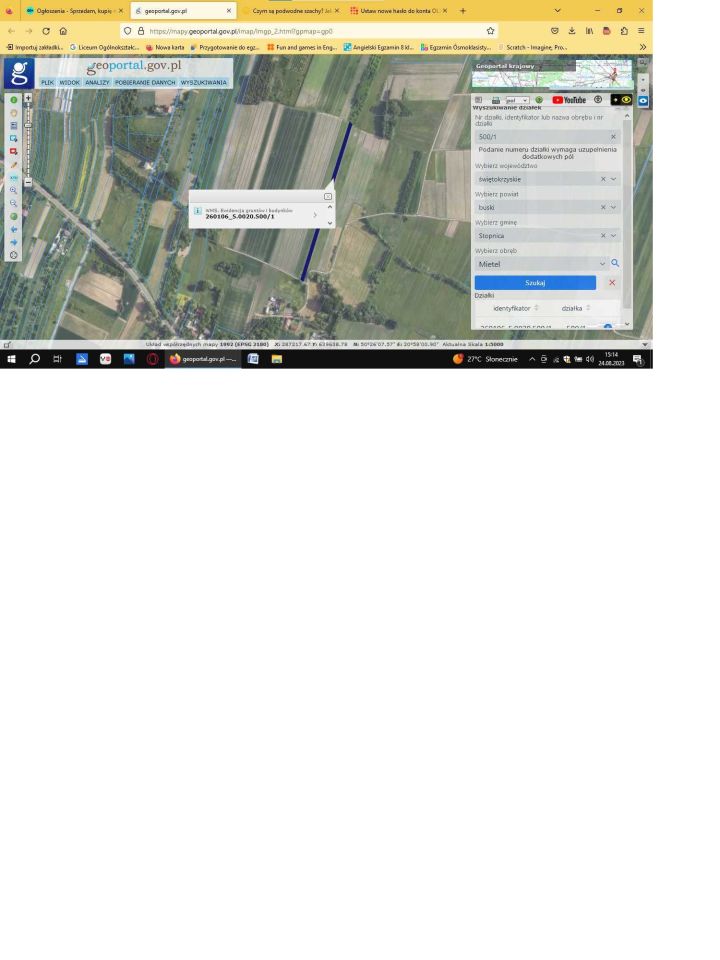Viewport: 720px width, 960px height.
Task: Go to next map view with right arrow
Action: [13, 242]
